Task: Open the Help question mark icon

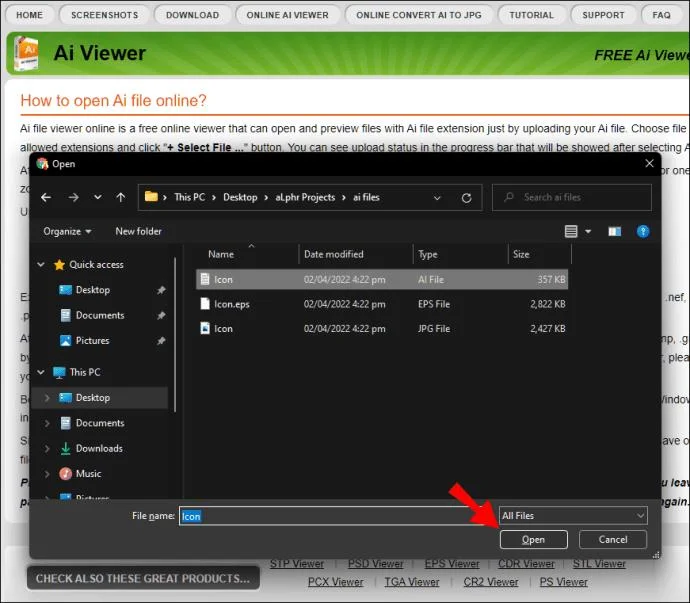Action: click(x=643, y=231)
